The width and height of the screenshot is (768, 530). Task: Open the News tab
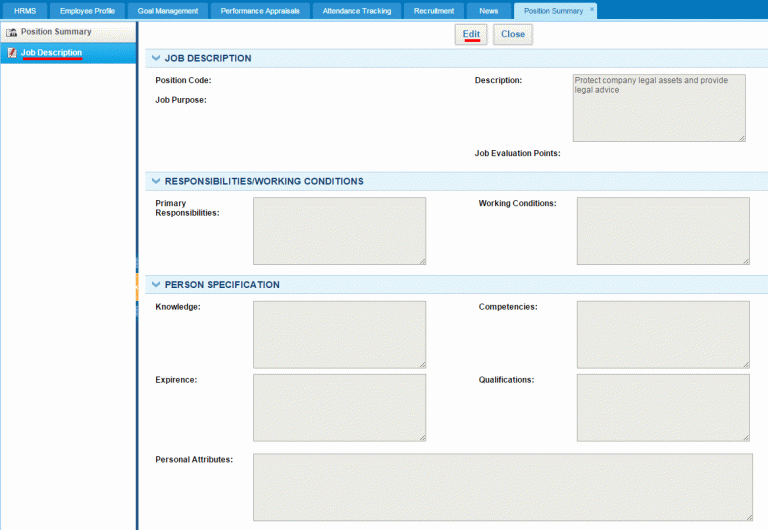(488, 11)
